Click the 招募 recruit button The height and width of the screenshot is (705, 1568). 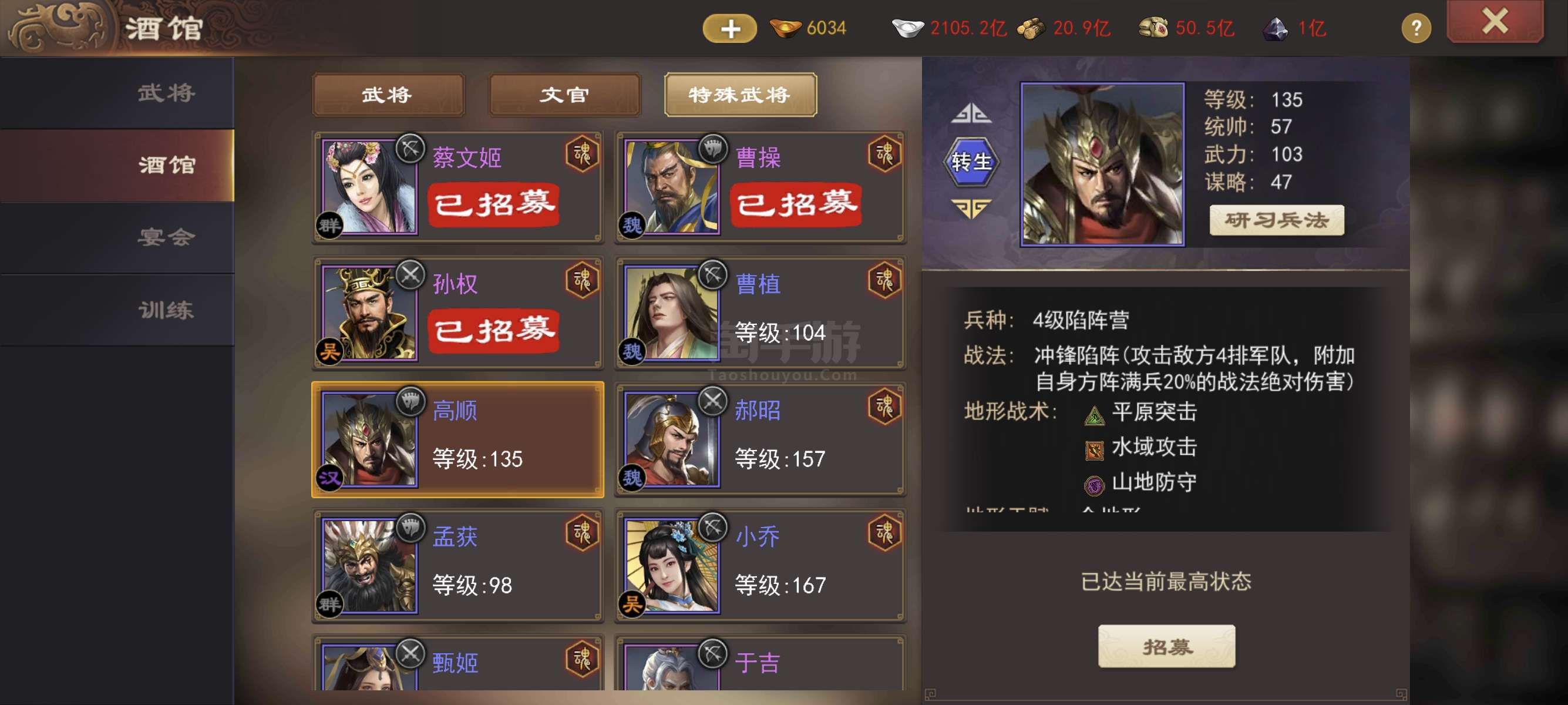tap(1166, 646)
